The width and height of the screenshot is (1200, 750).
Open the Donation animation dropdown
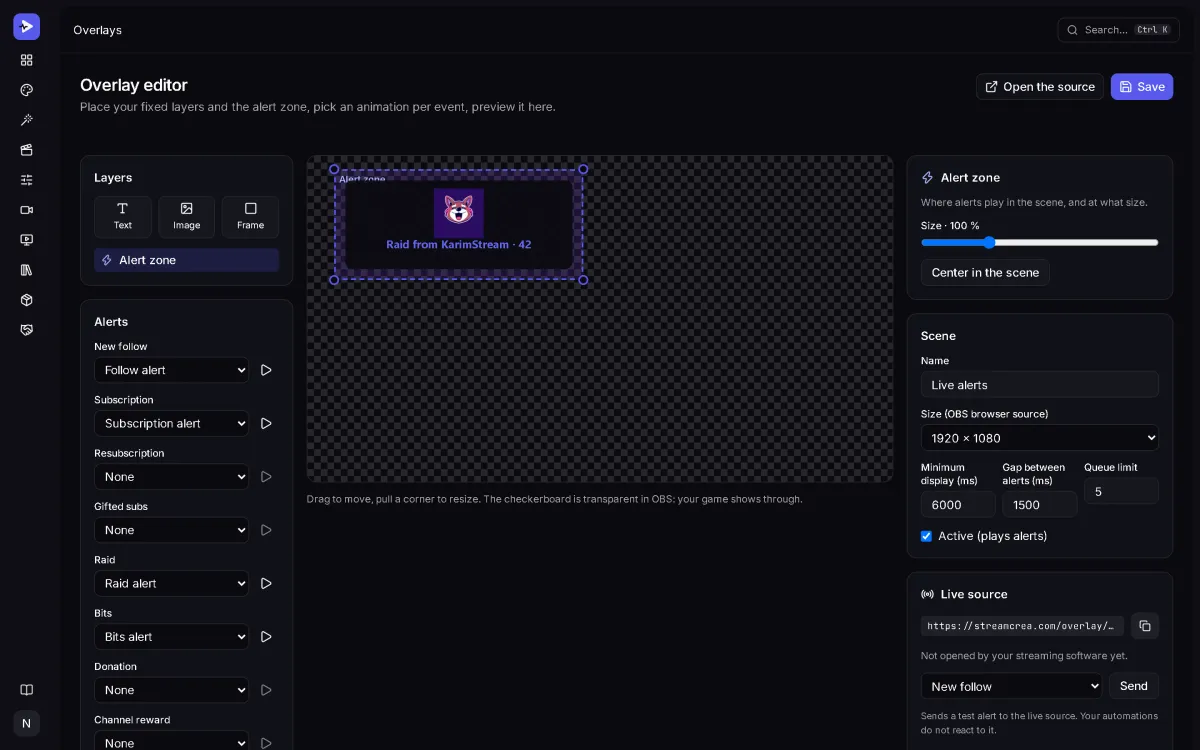point(172,690)
